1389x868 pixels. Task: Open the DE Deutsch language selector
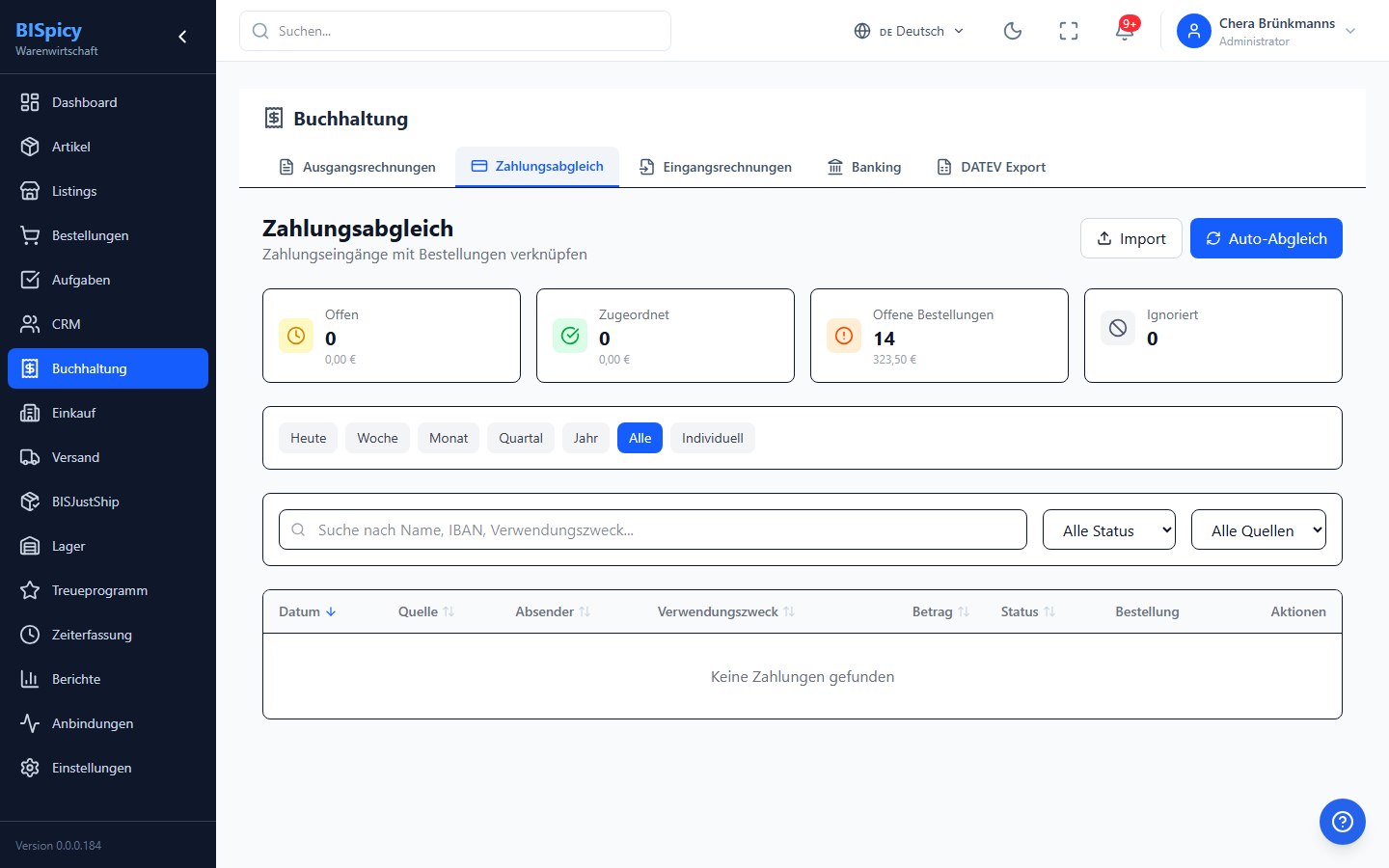coord(909,31)
